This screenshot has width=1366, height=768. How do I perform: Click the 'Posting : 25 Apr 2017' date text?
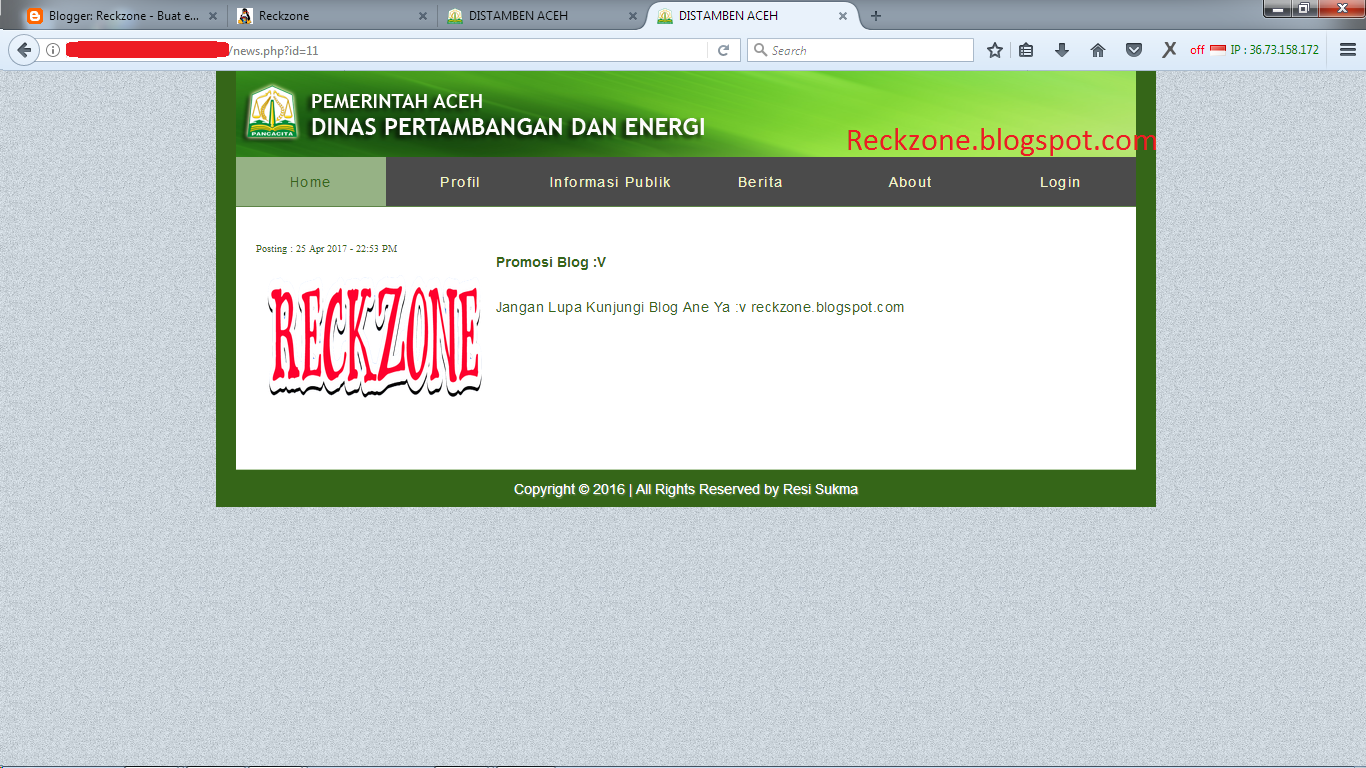pyautogui.click(x=326, y=248)
